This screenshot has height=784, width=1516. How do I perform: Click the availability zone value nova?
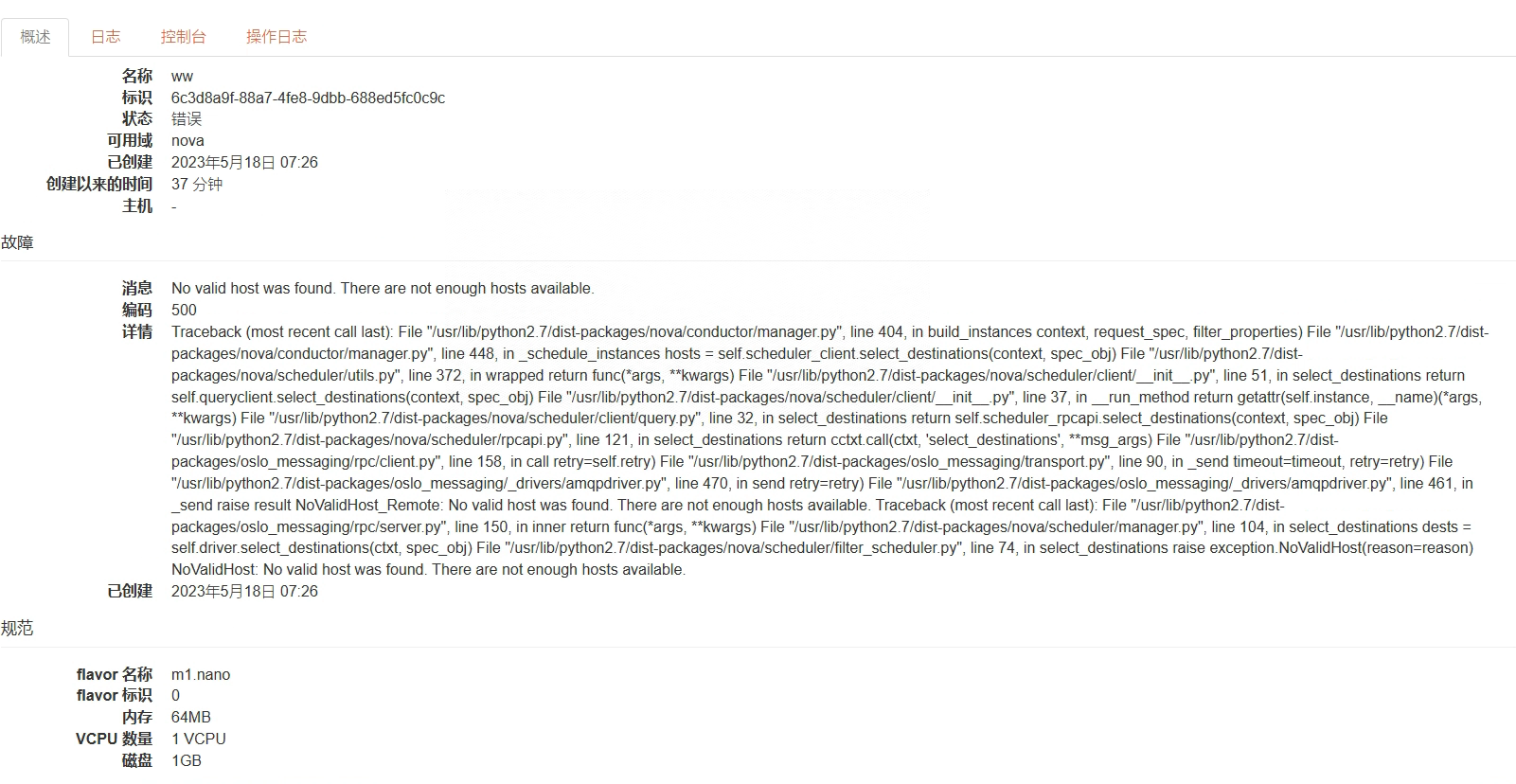187,141
